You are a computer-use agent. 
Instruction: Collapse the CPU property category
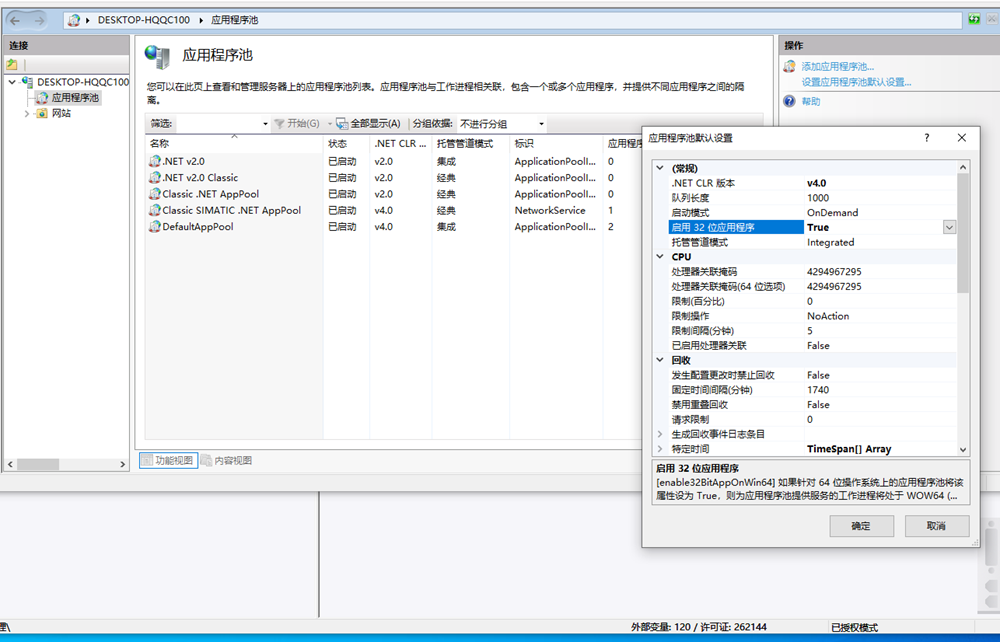coord(660,257)
